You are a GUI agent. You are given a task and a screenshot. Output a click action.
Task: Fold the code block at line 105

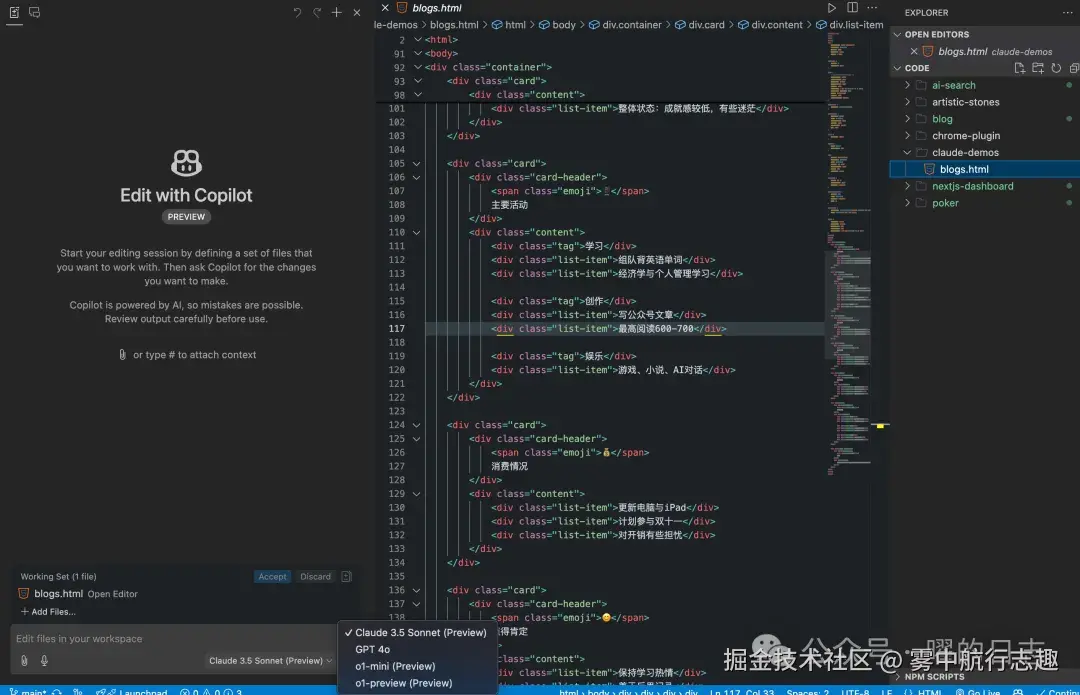tap(417, 164)
